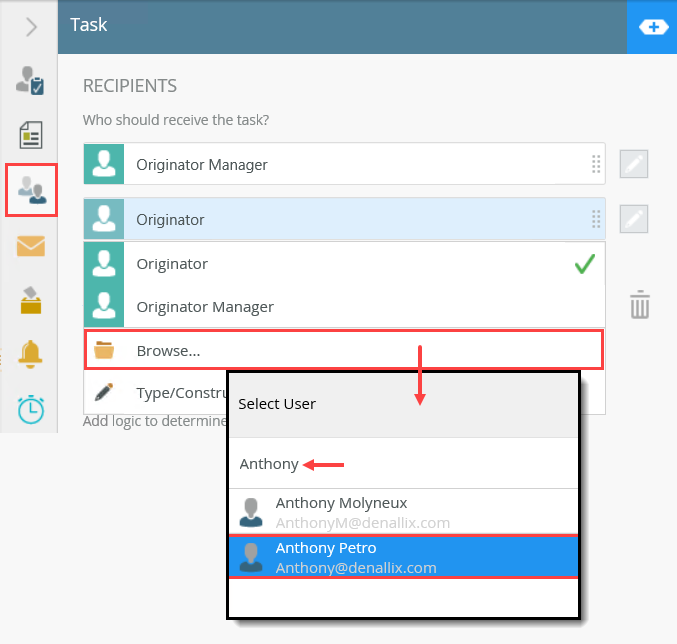Click the blue add button in the Task header
677x644 pixels.
pyautogui.click(x=652, y=27)
